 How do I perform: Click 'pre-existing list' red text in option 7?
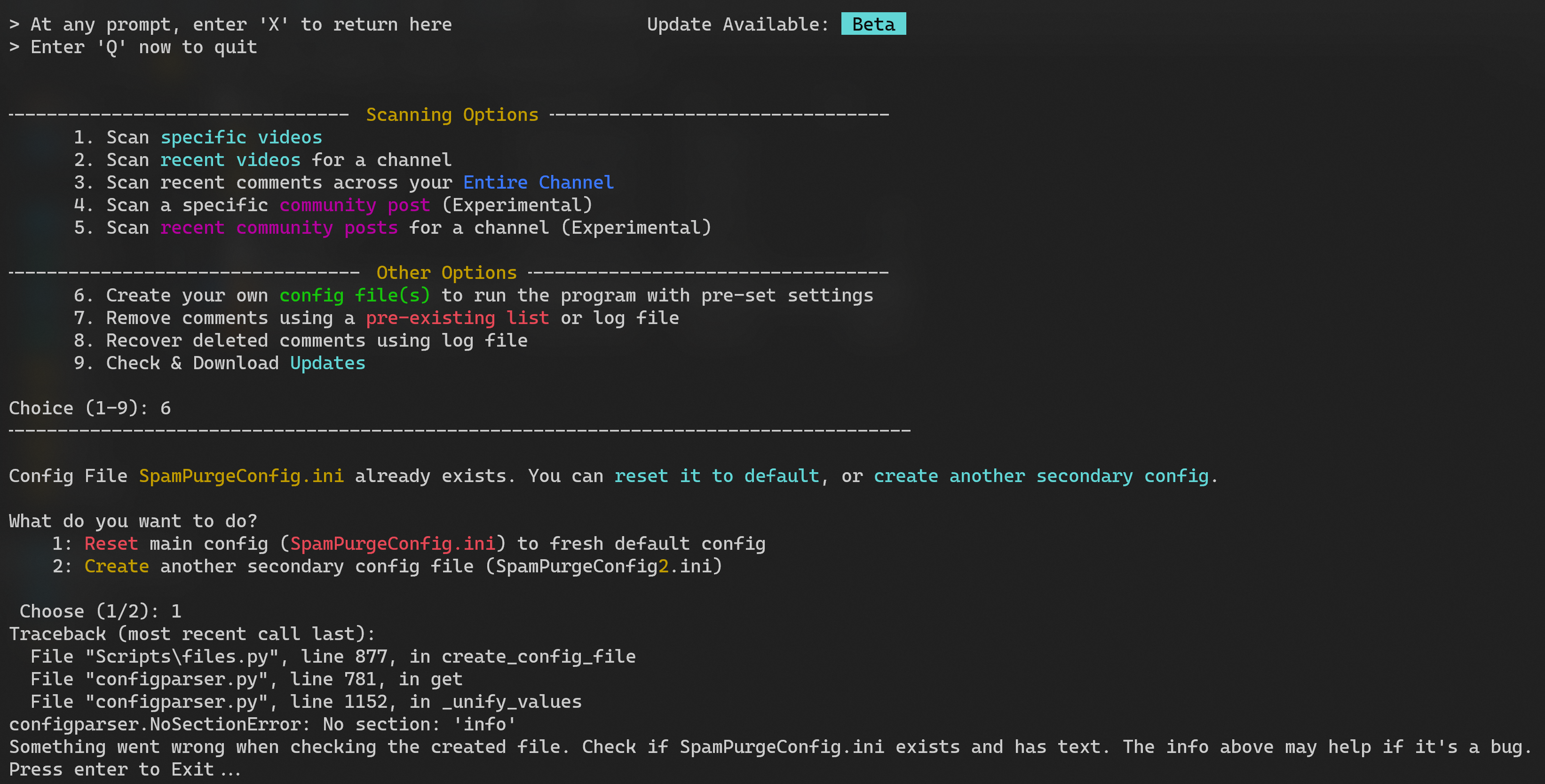[457, 318]
